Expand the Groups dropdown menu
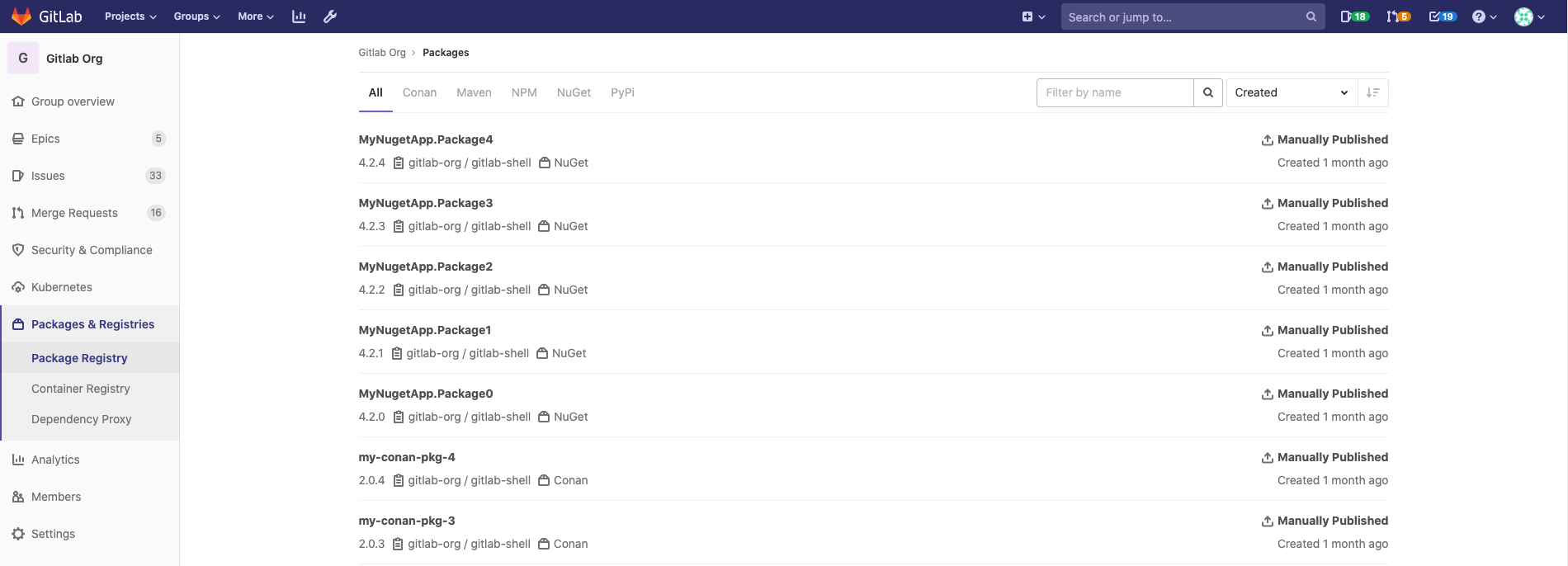This screenshot has height=566, width=1568. coord(196,17)
